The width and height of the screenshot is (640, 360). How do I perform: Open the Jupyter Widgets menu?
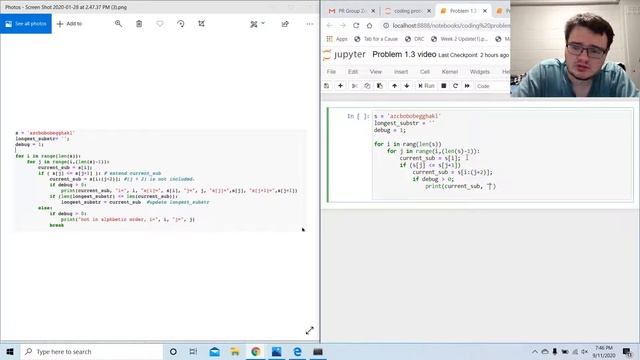point(480,72)
